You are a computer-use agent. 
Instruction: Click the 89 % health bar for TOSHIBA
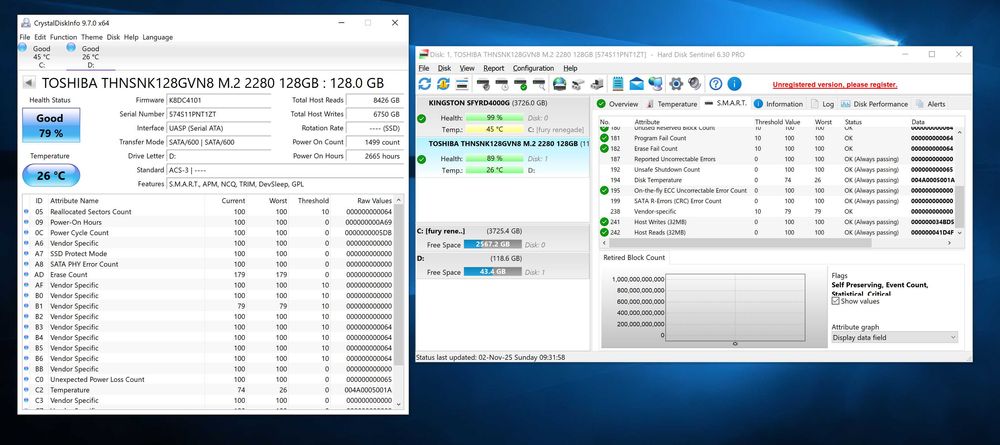point(494,159)
